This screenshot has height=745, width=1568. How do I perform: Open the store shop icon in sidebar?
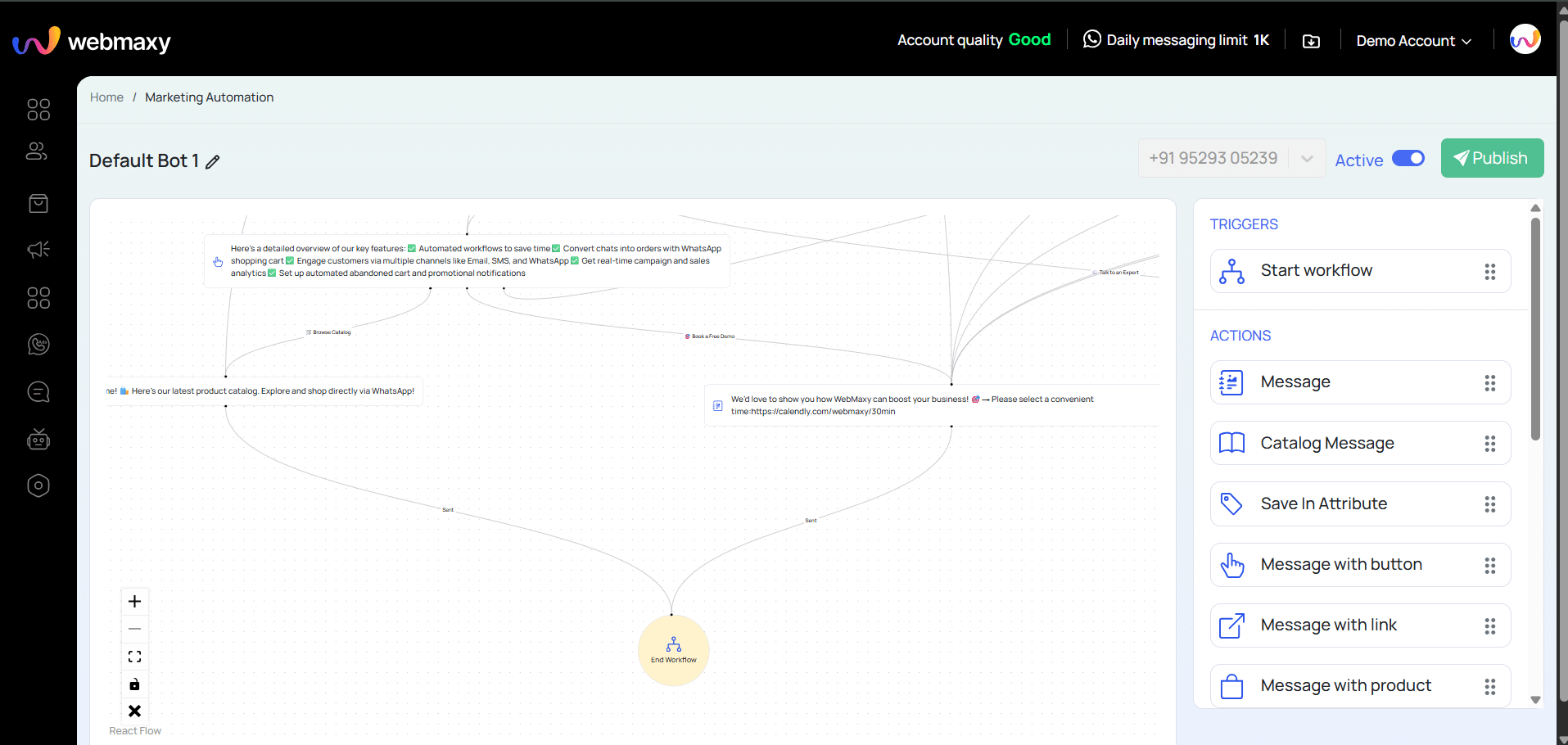click(x=38, y=204)
